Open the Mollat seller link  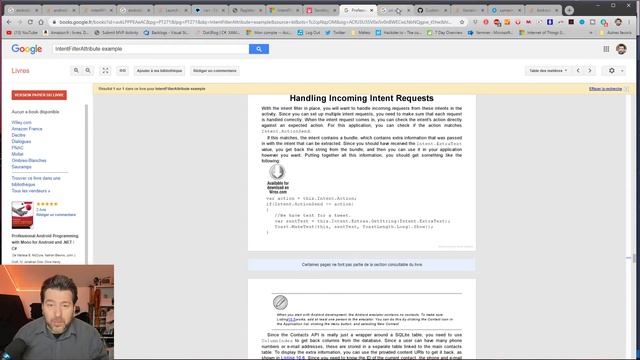(x=17, y=154)
